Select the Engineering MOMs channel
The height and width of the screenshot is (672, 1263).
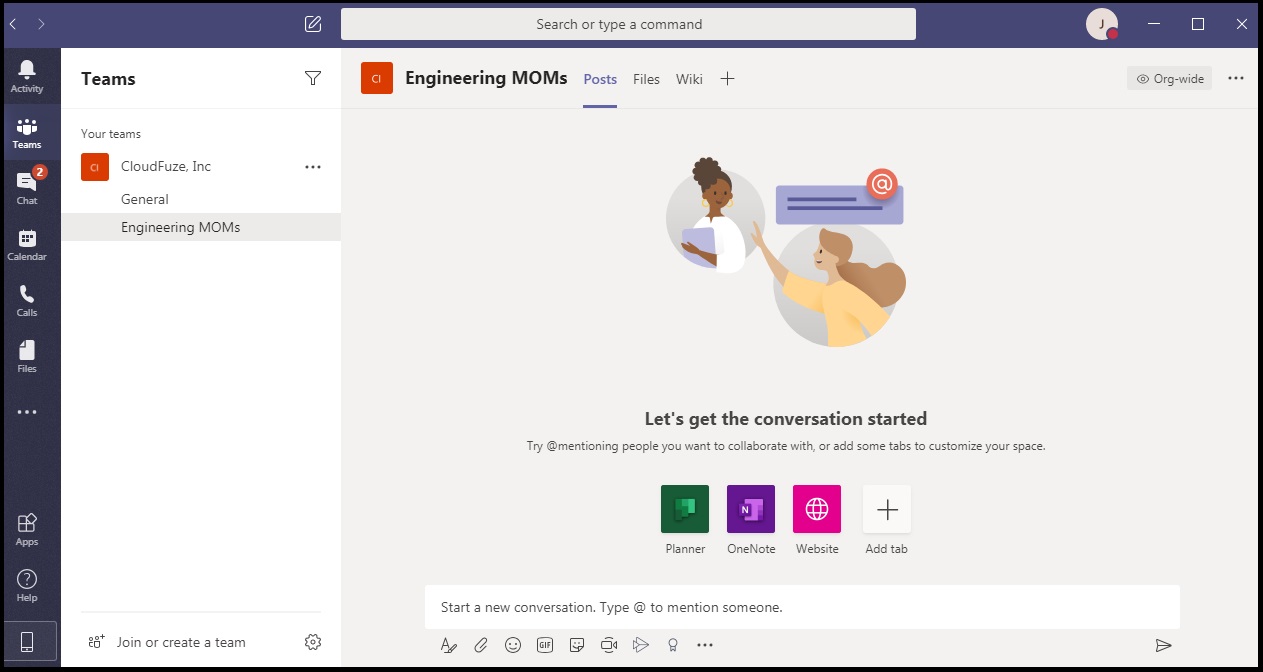[201, 227]
